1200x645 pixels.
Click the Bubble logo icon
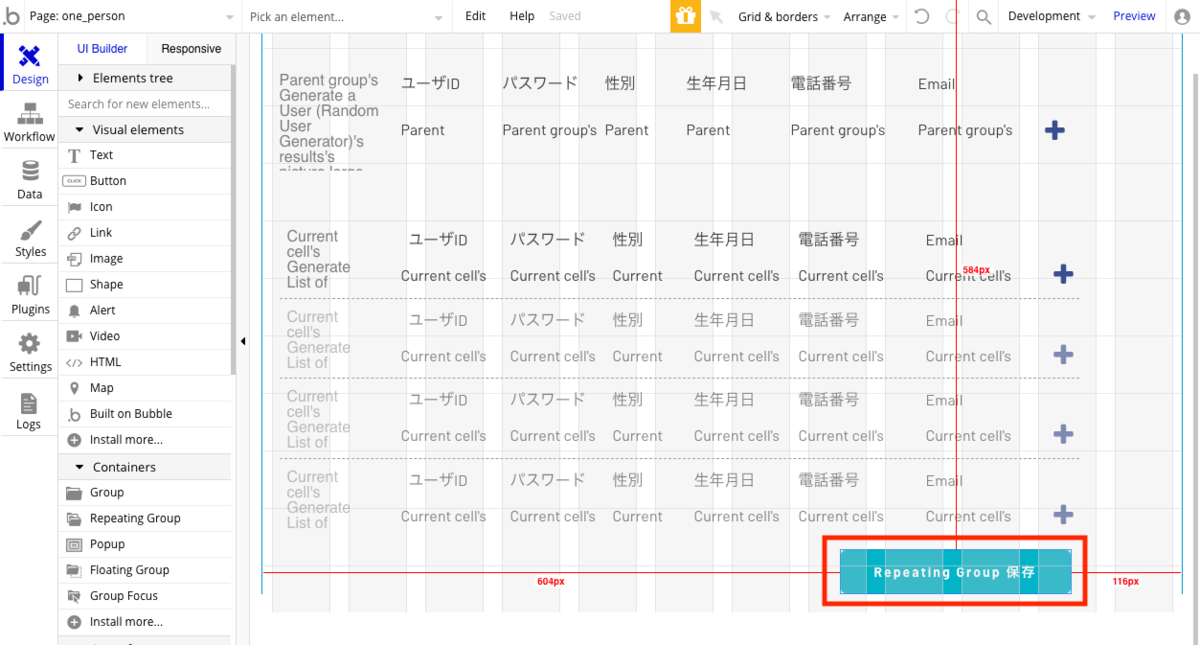(x=12, y=16)
